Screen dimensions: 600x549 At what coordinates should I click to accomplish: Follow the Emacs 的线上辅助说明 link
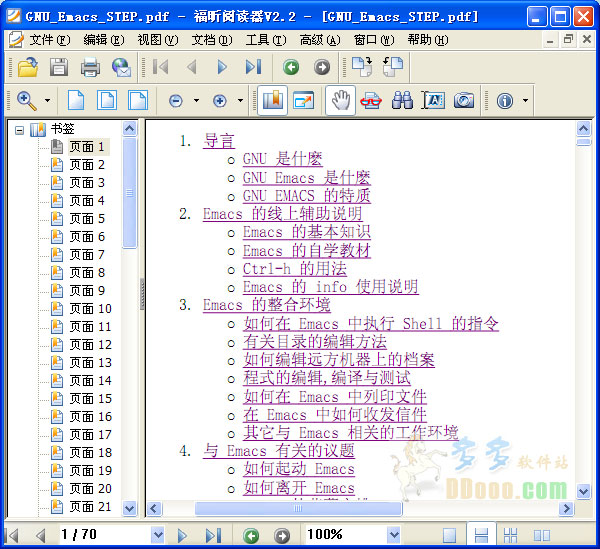coord(282,214)
